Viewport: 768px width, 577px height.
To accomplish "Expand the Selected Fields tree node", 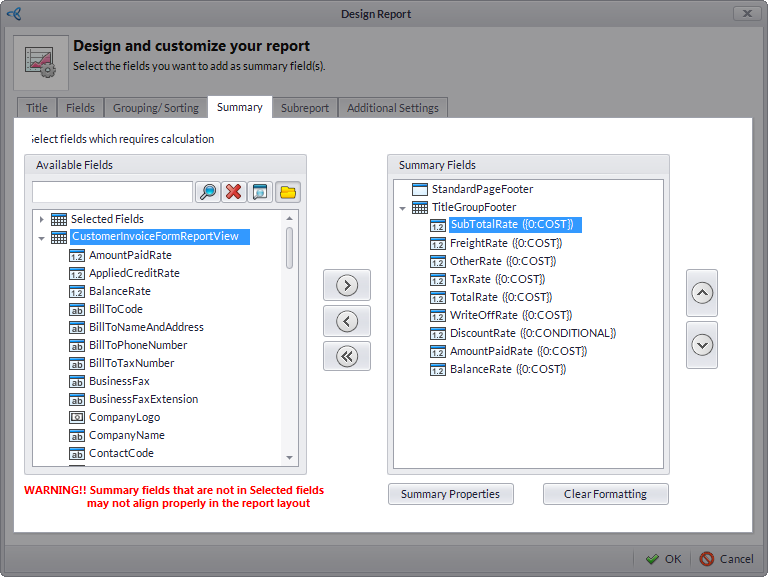I will click(x=41, y=219).
